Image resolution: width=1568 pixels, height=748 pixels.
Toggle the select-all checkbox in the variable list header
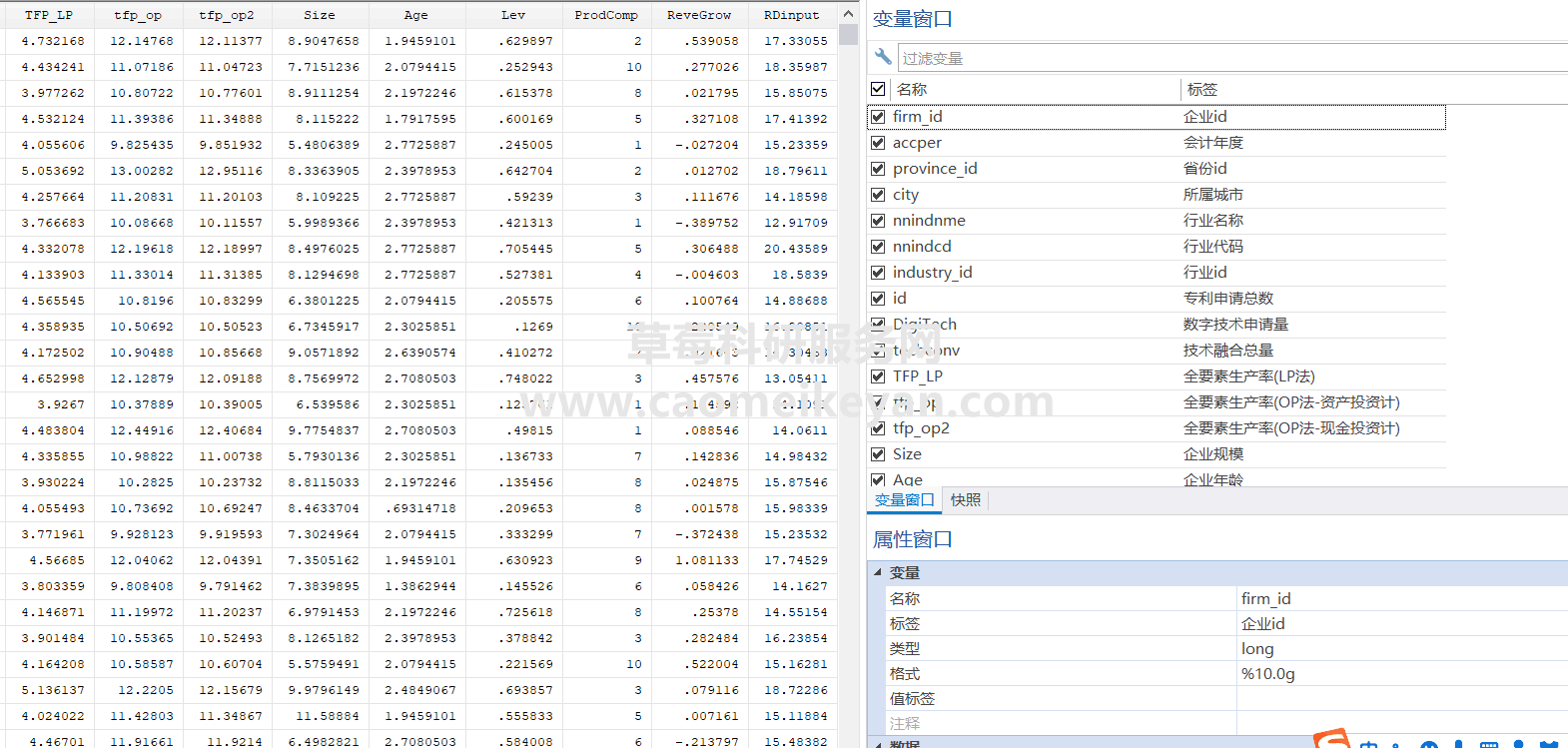tap(878, 89)
